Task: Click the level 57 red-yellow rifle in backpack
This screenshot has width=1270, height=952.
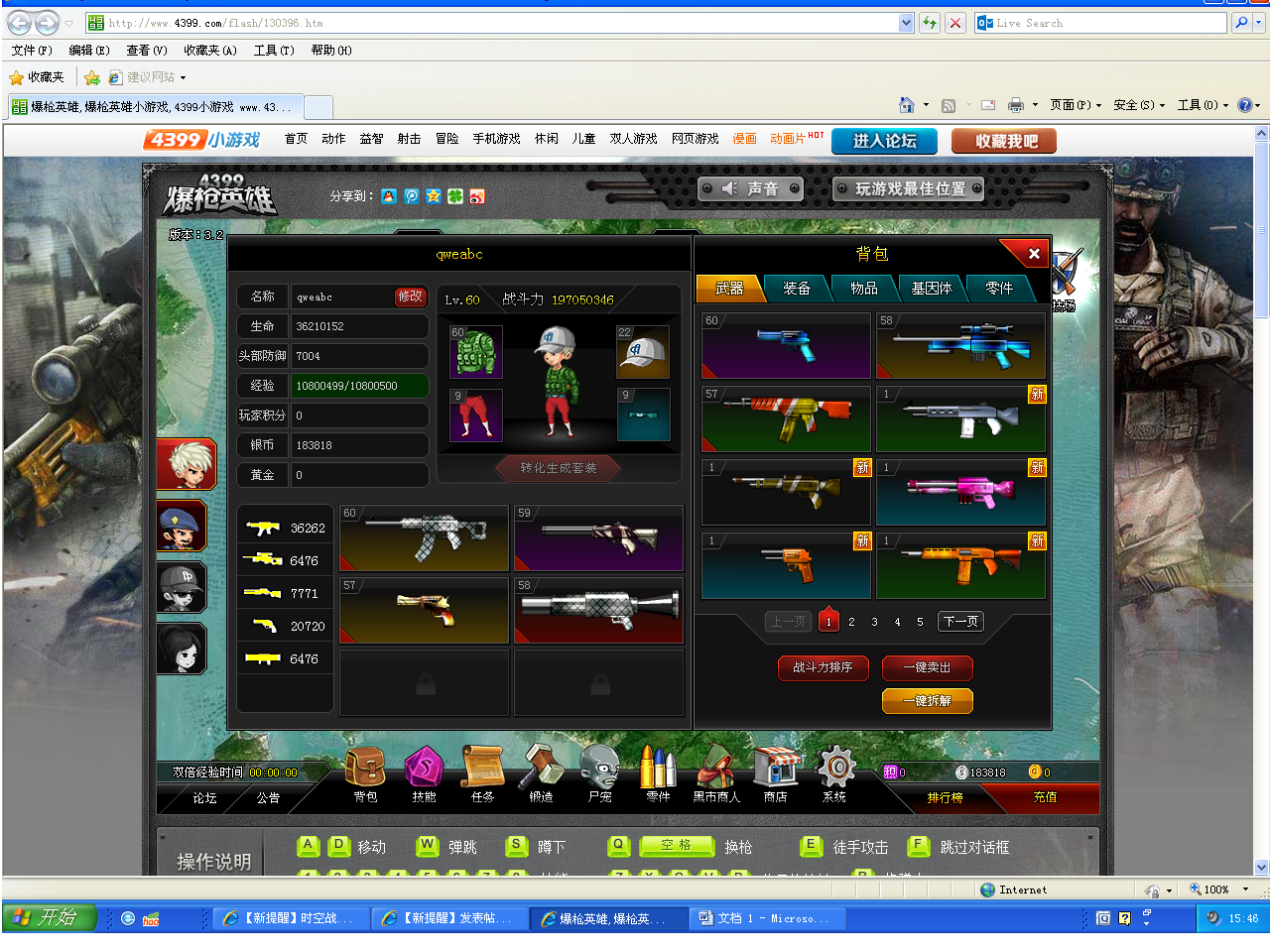Action: 786,419
